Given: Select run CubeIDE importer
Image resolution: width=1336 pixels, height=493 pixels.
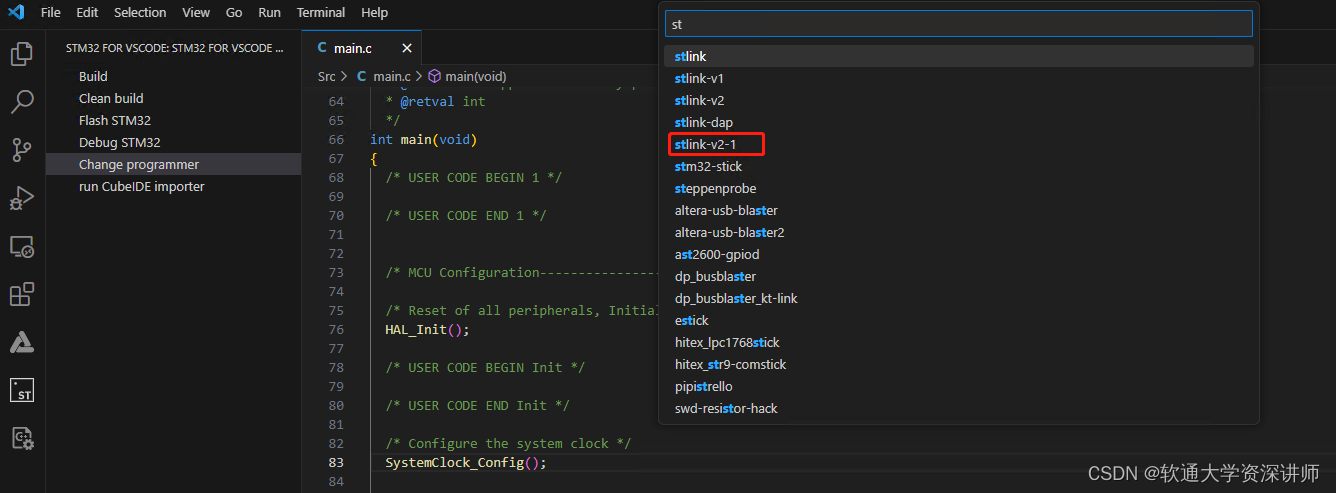Looking at the screenshot, I should pos(173,186).
